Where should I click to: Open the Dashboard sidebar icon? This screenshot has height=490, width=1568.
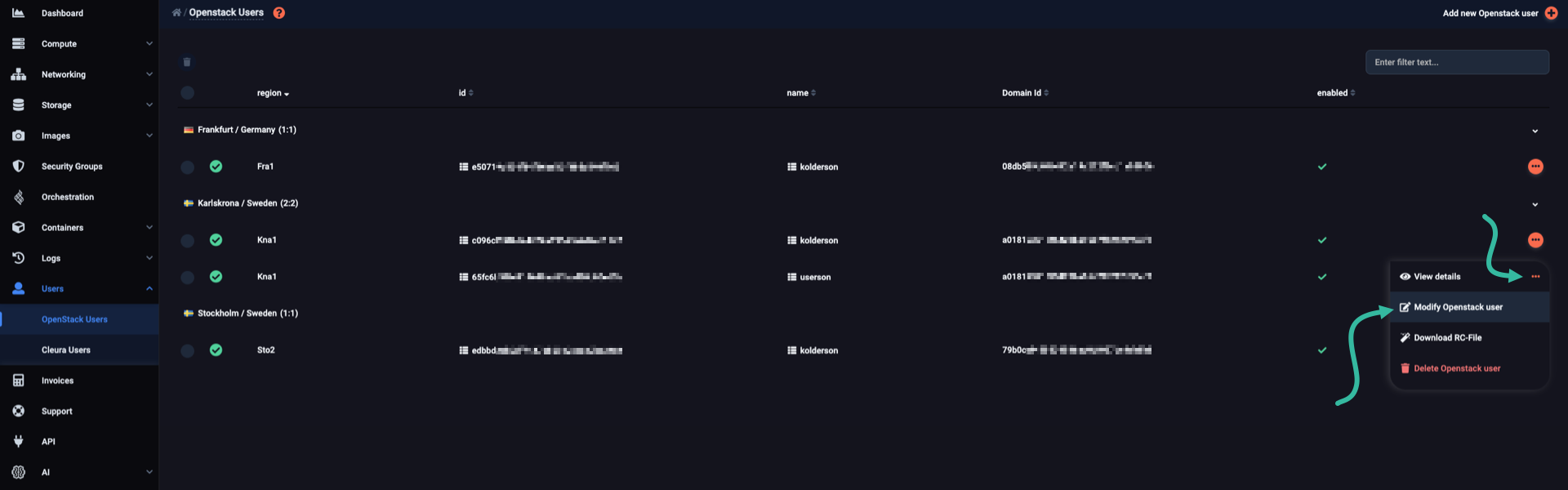click(x=18, y=13)
